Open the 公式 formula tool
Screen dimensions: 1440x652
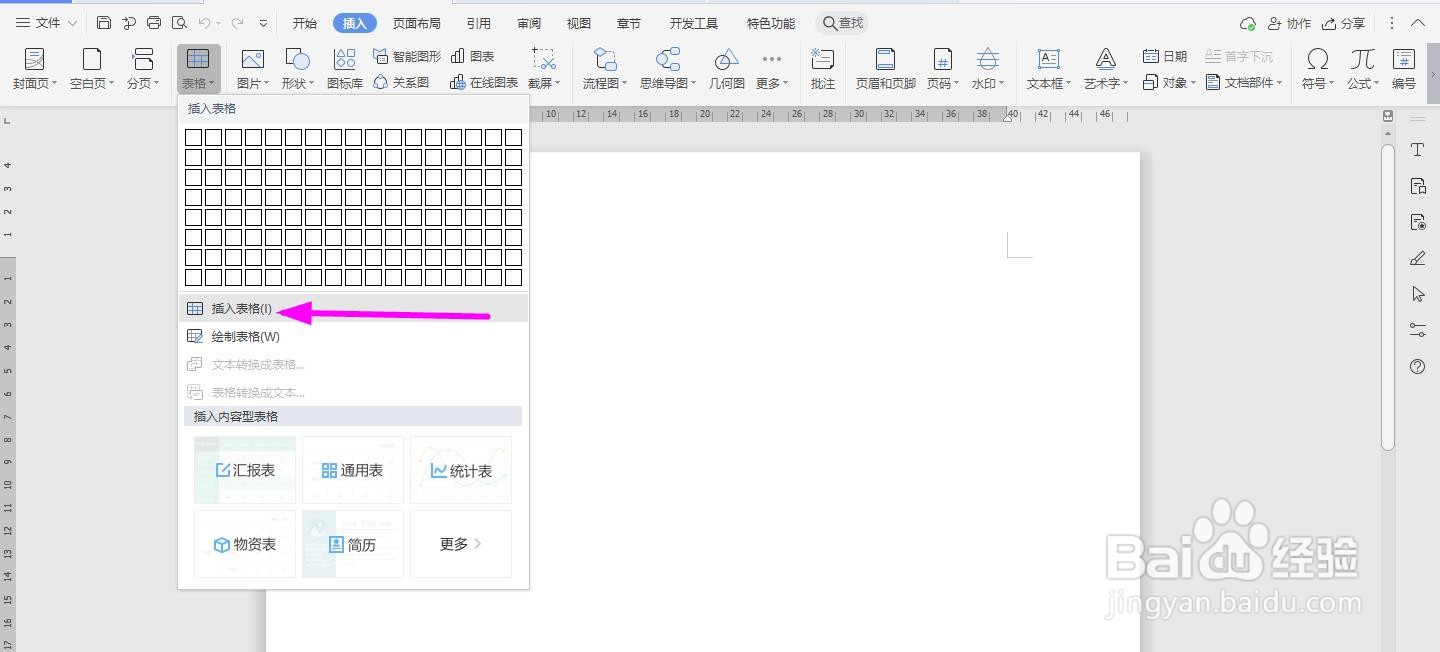click(x=1360, y=68)
